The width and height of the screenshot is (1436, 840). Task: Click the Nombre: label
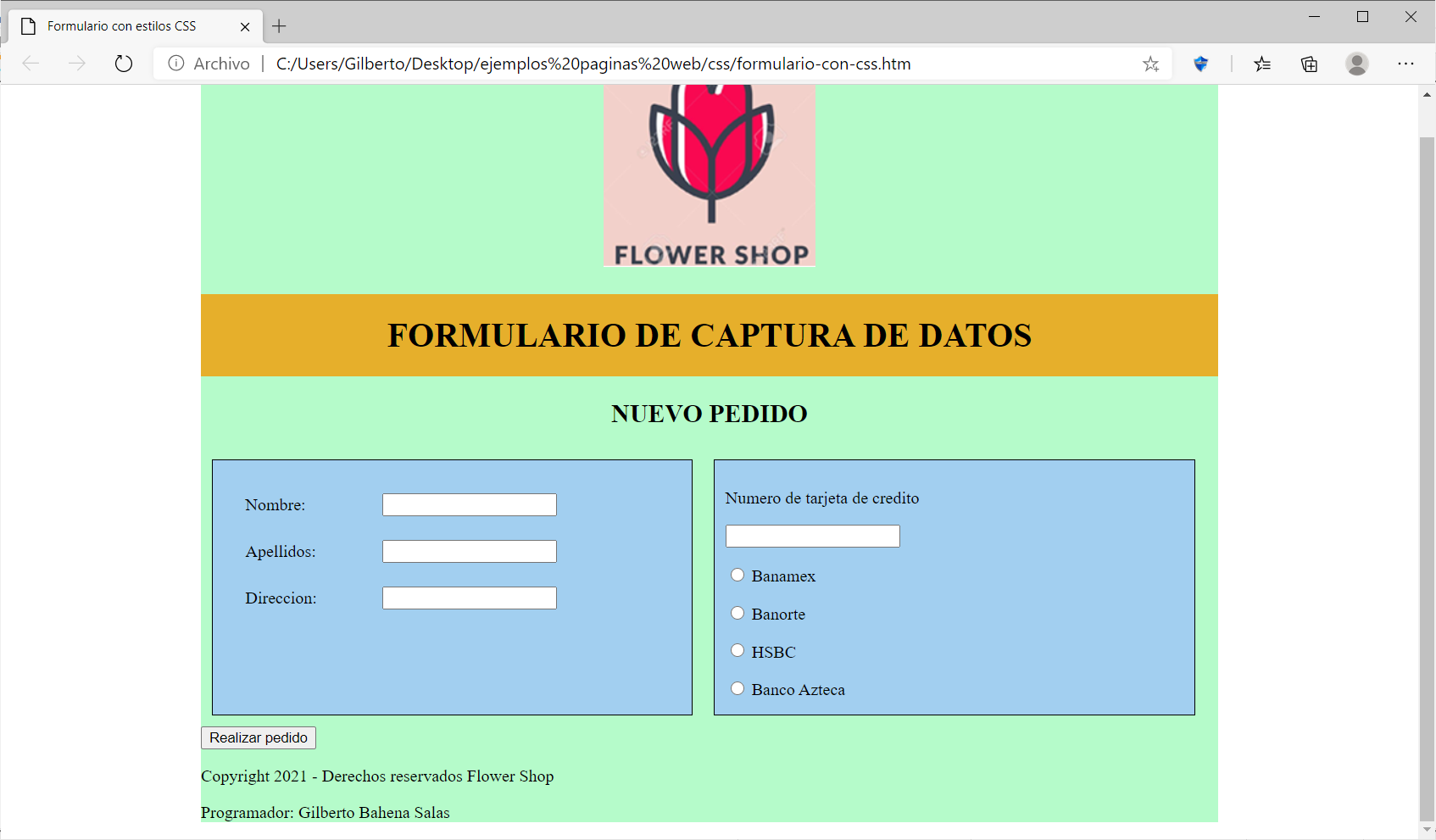276,505
